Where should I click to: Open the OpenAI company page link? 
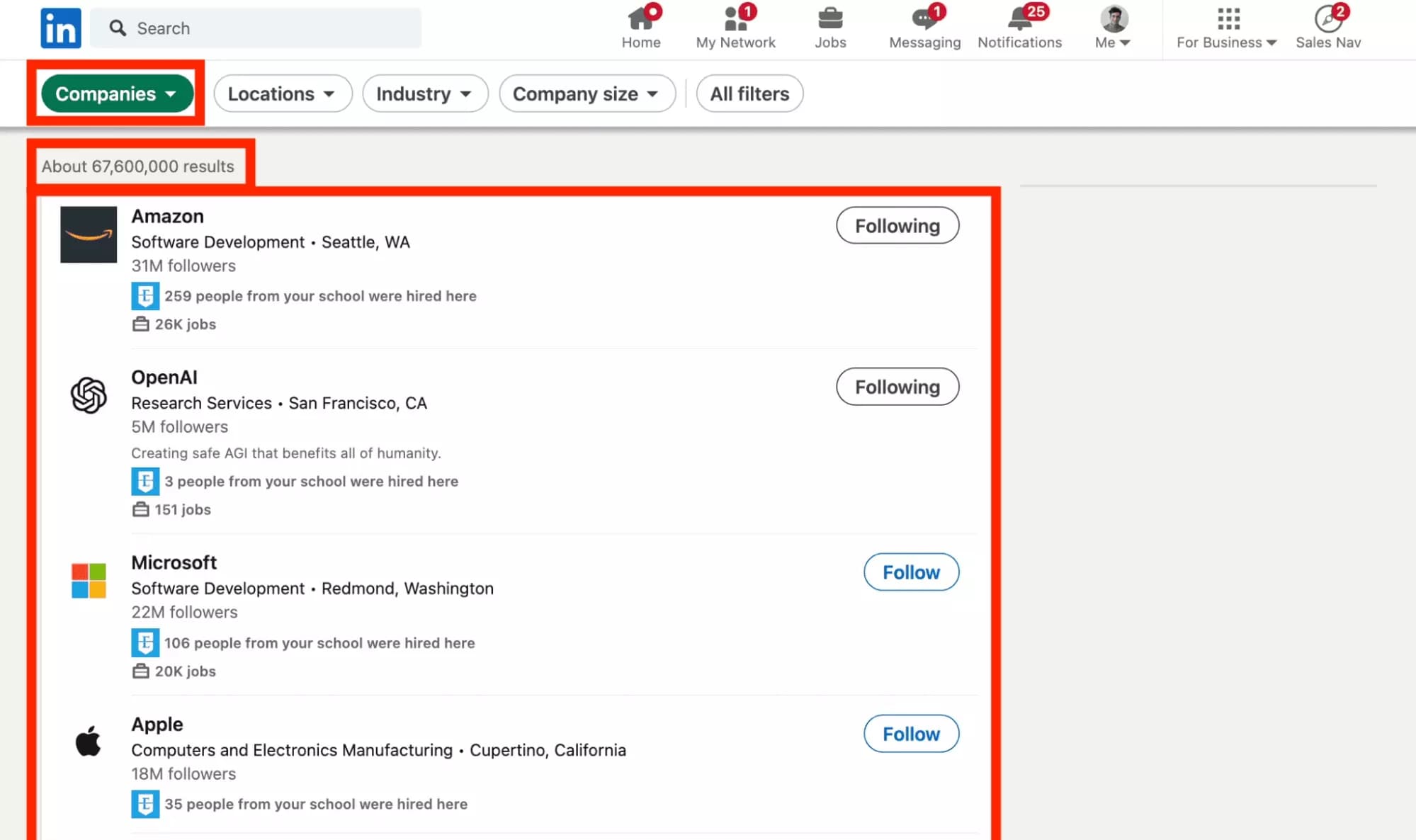[164, 377]
